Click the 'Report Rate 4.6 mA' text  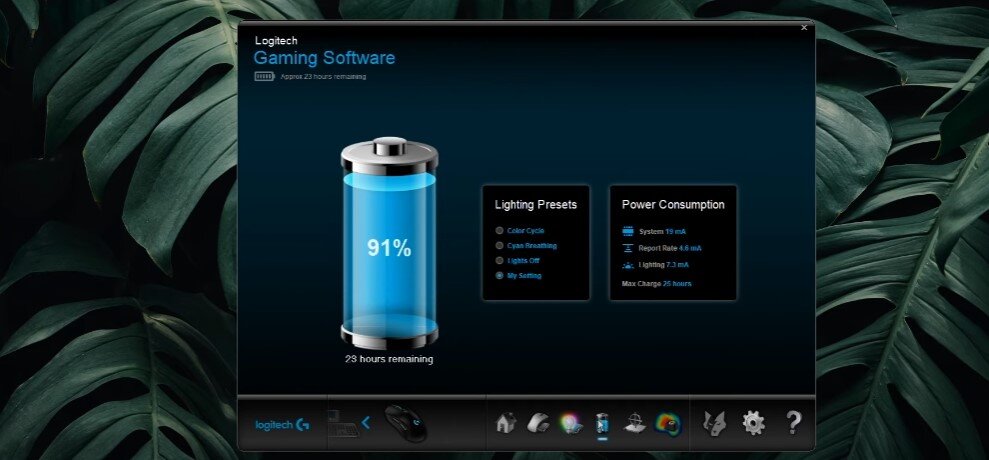[670, 248]
